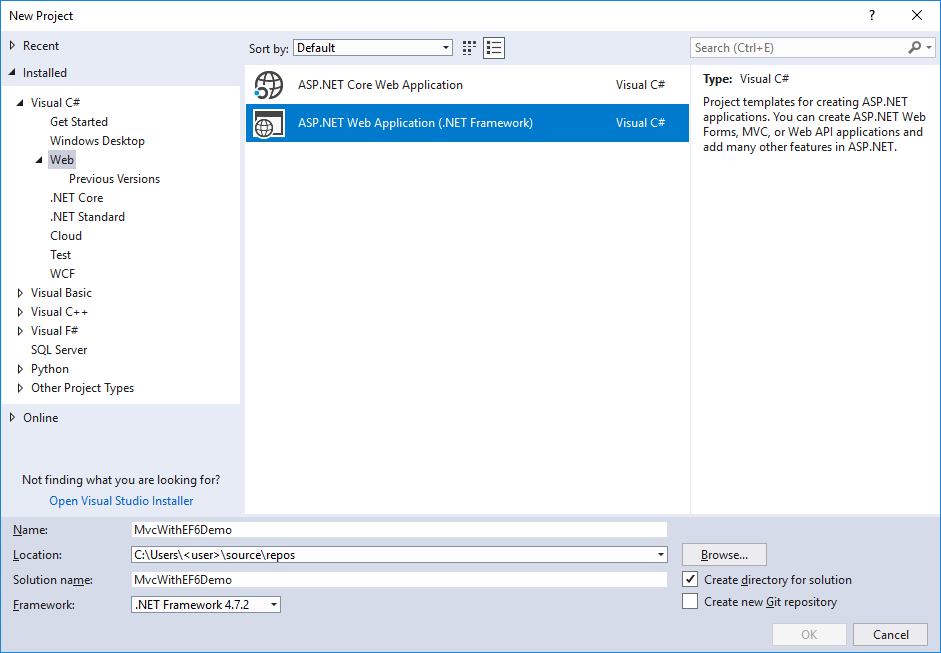This screenshot has height=653, width=941.
Task: Click the OK button
Action: click(809, 634)
